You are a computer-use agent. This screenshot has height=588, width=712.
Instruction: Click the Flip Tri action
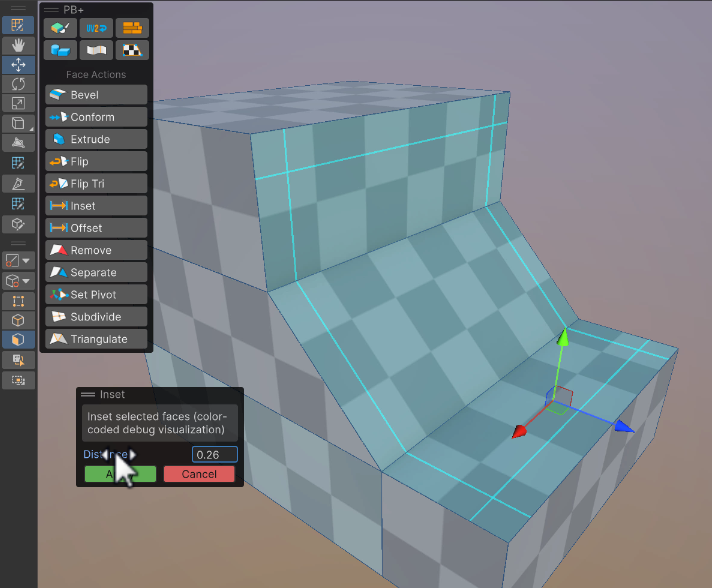click(x=96, y=183)
